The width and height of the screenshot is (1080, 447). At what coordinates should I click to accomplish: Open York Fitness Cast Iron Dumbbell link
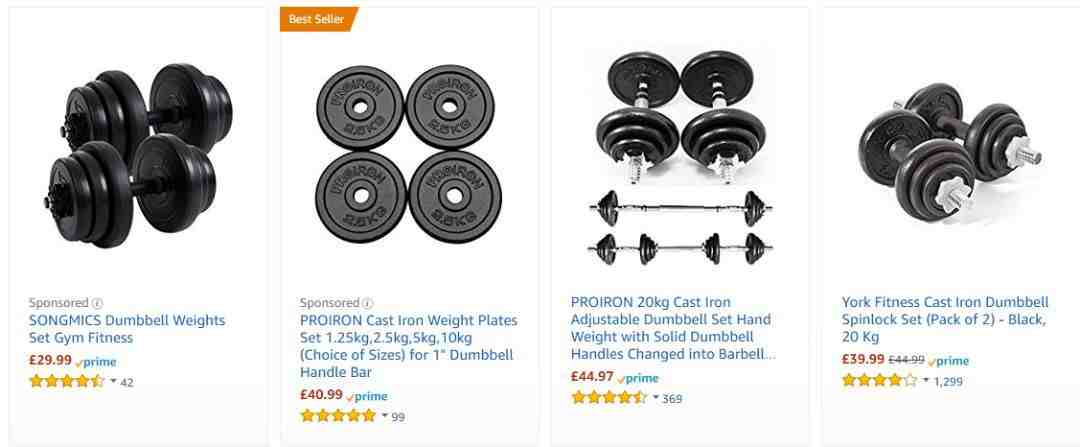pos(945,320)
